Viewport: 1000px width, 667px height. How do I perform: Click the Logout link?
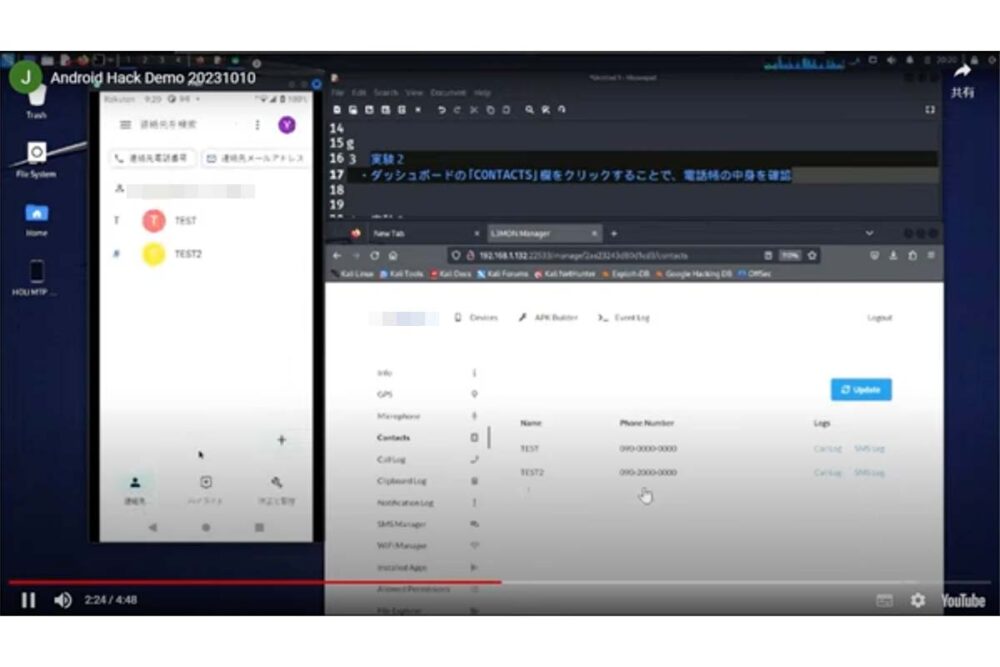coord(879,318)
